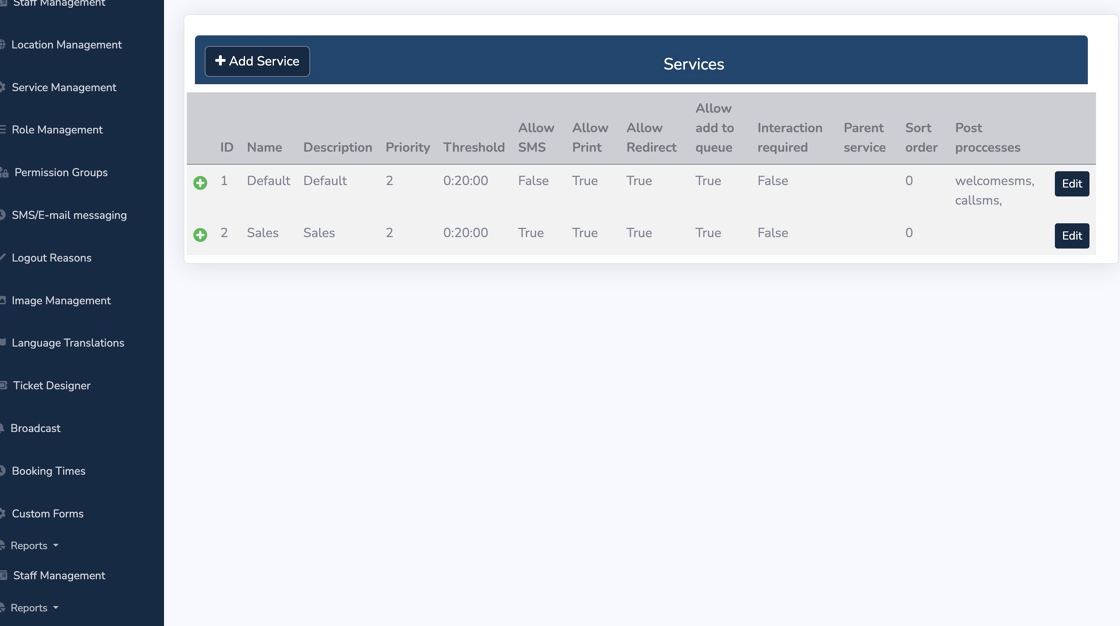
Task: Open Image Management page
Action: [x=61, y=301]
